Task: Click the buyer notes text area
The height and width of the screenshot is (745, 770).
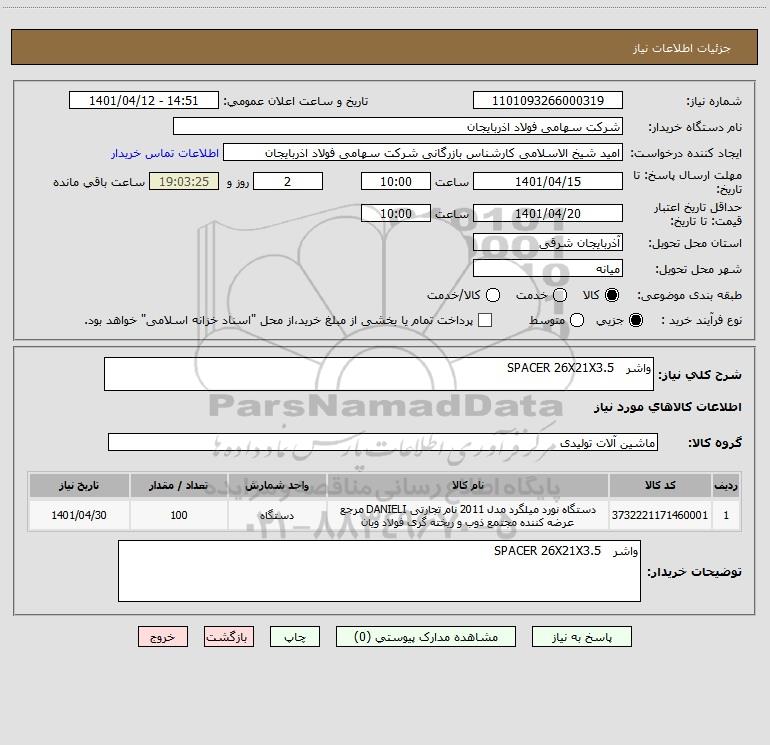Action: [x=379, y=571]
